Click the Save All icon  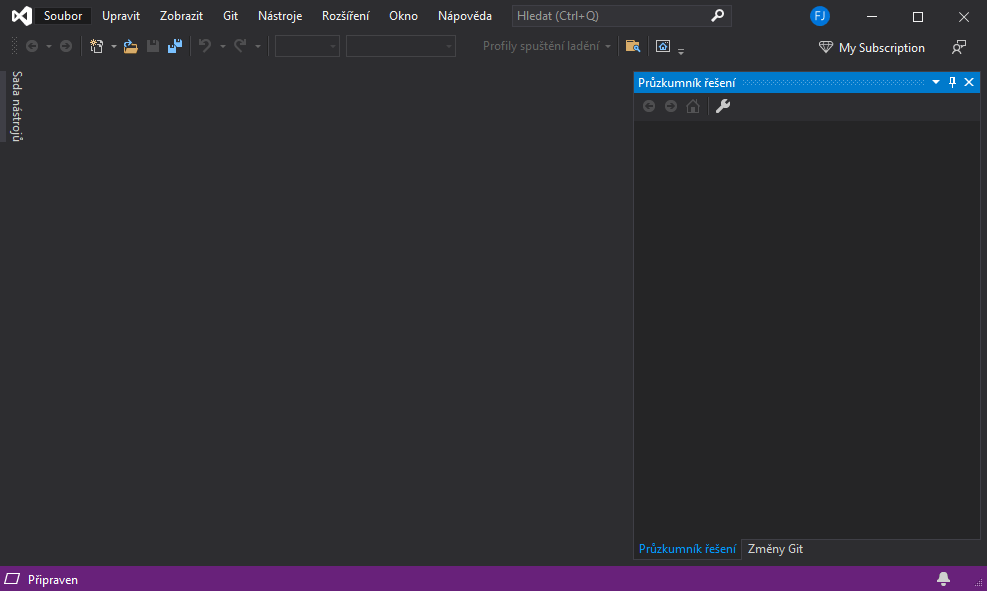pyautogui.click(x=175, y=46)
